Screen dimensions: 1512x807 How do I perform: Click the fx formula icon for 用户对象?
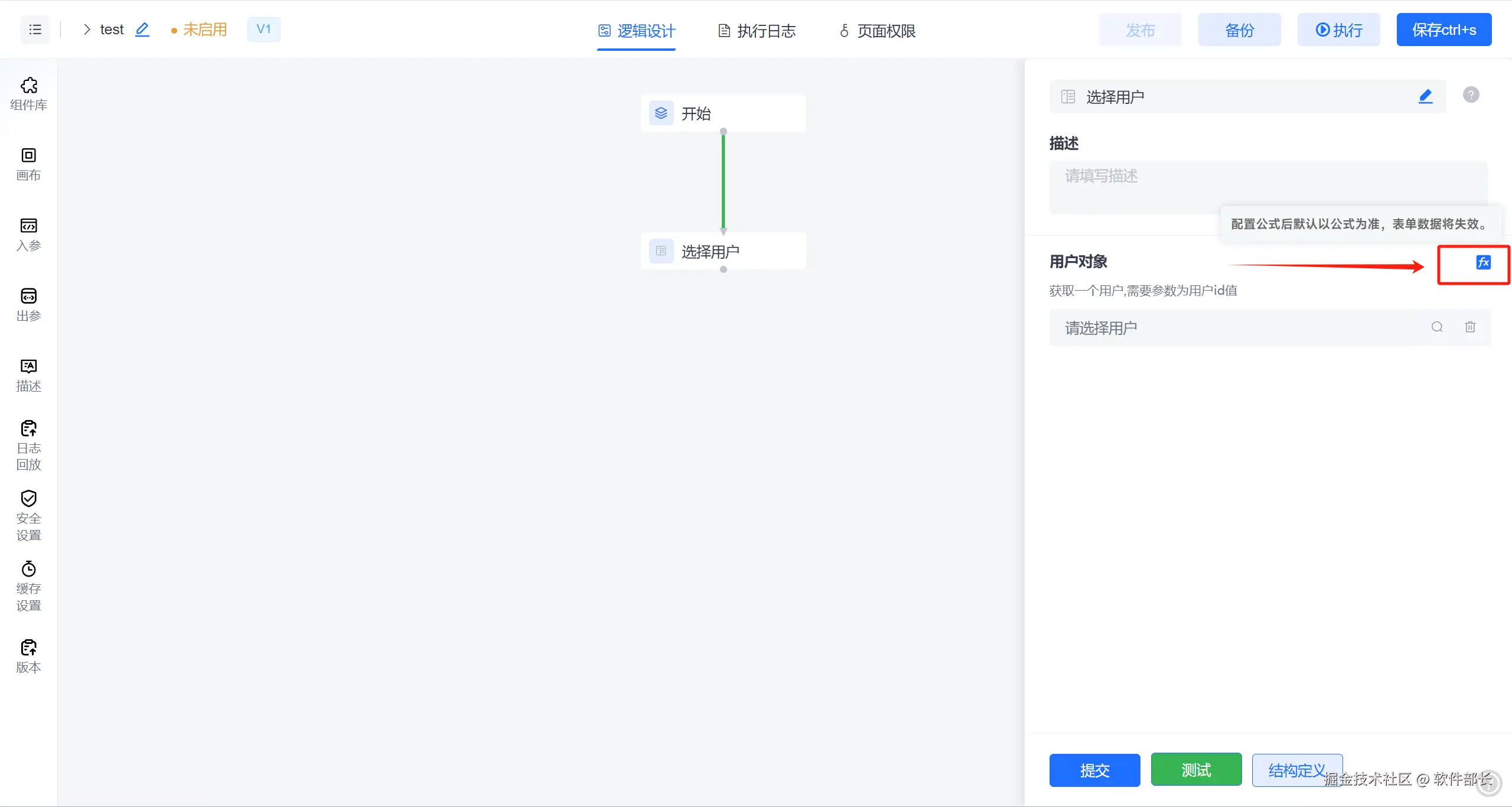(x=1483, y=262)
